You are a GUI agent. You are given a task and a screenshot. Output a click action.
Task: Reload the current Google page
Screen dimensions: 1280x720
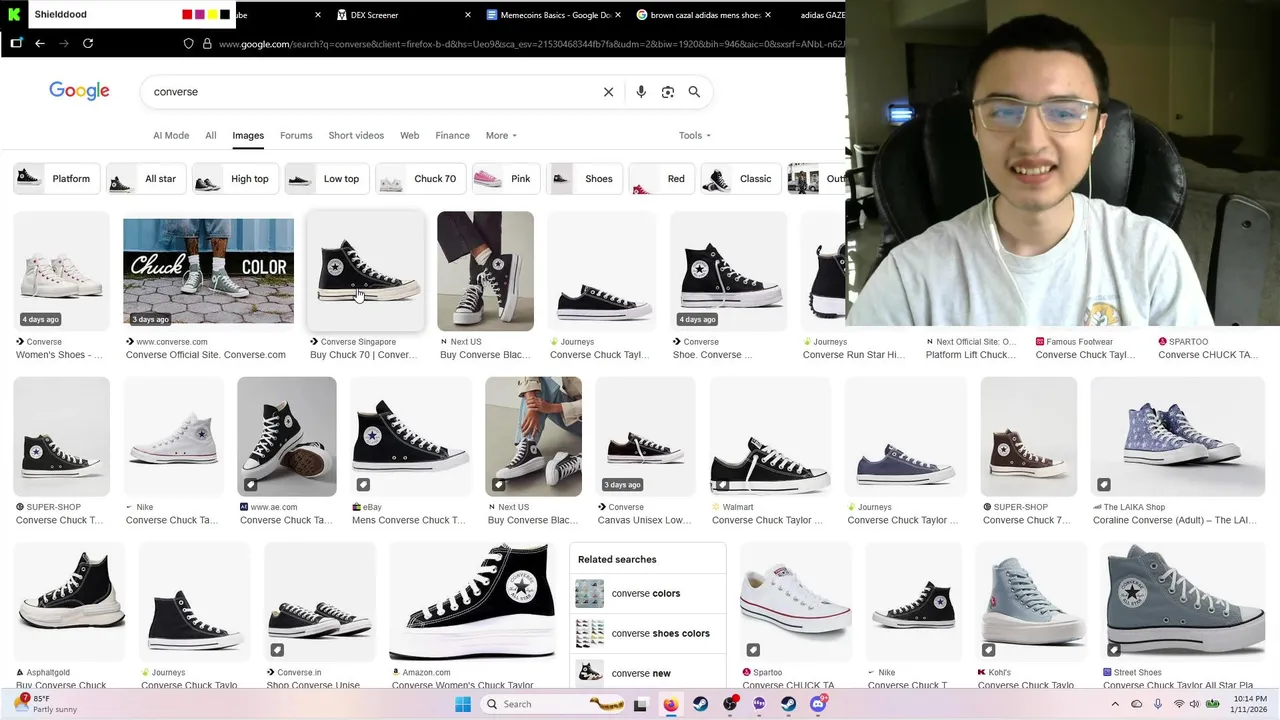(x=88, y=43)
